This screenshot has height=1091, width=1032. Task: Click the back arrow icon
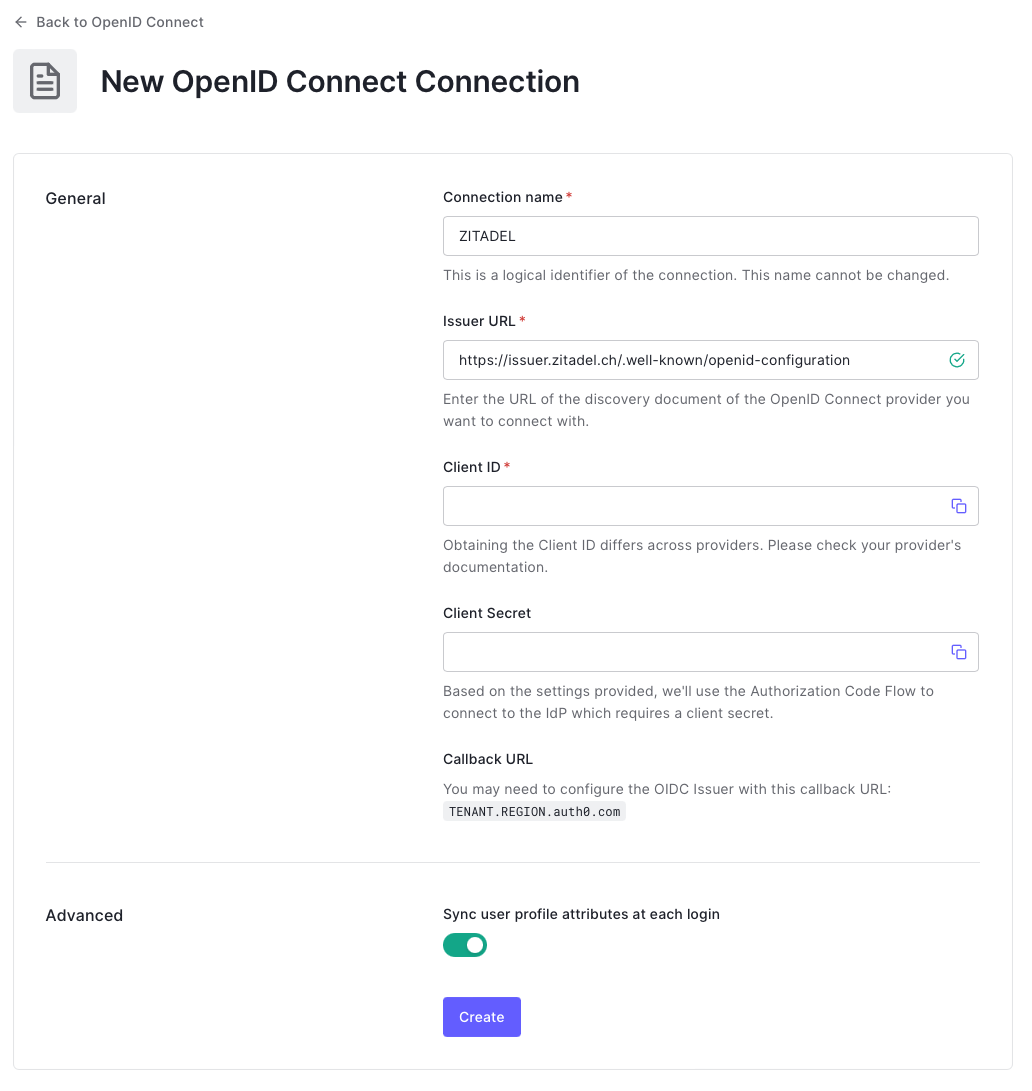tap(20, 22)
